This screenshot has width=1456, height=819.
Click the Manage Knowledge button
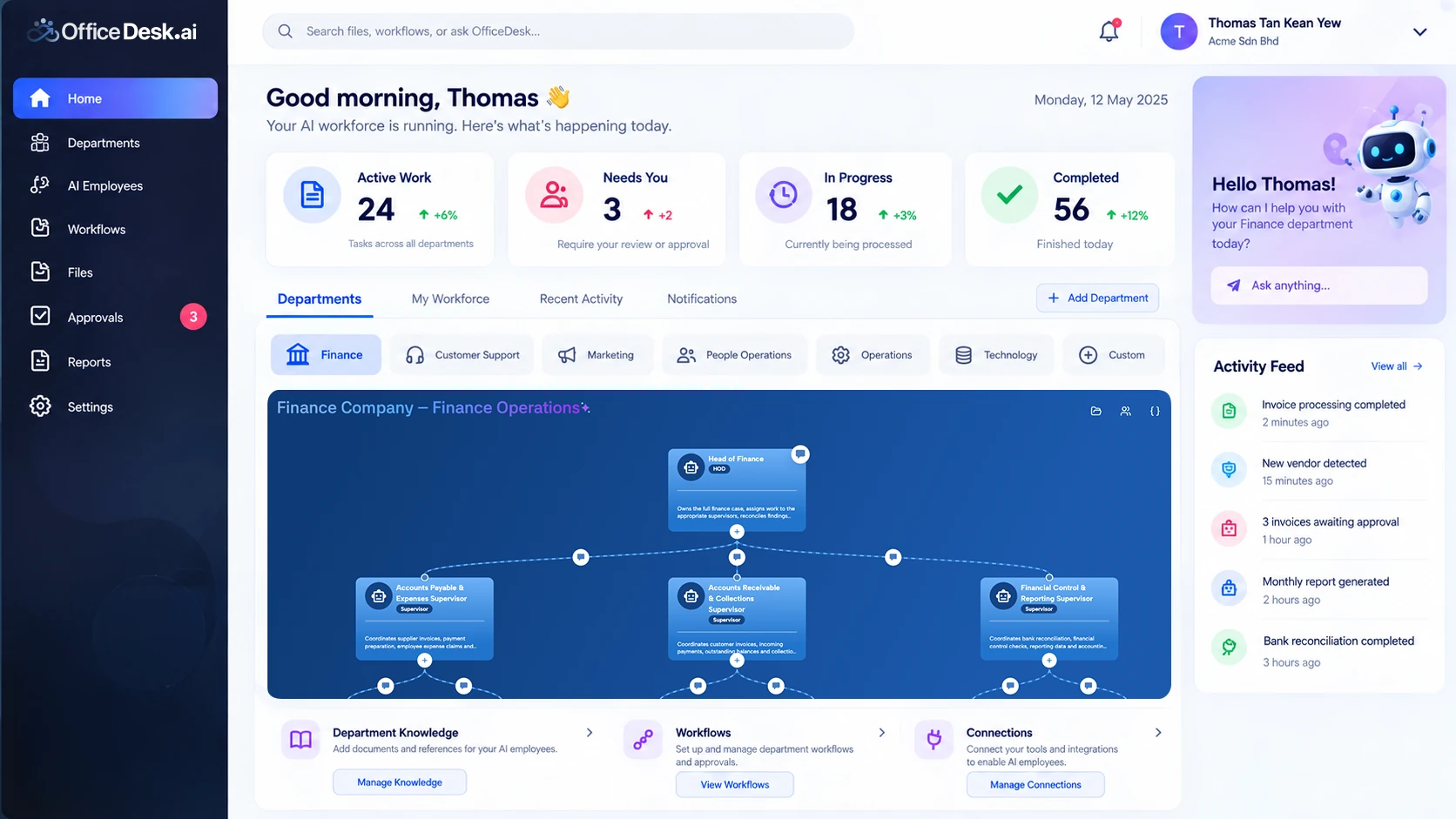tap(400, 782)
